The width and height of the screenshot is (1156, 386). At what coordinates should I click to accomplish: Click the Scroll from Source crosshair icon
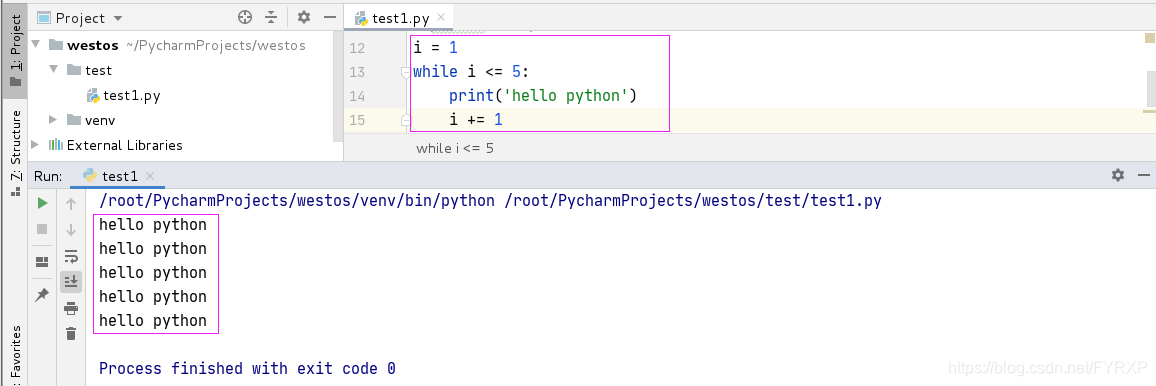(x=246, y=18)
